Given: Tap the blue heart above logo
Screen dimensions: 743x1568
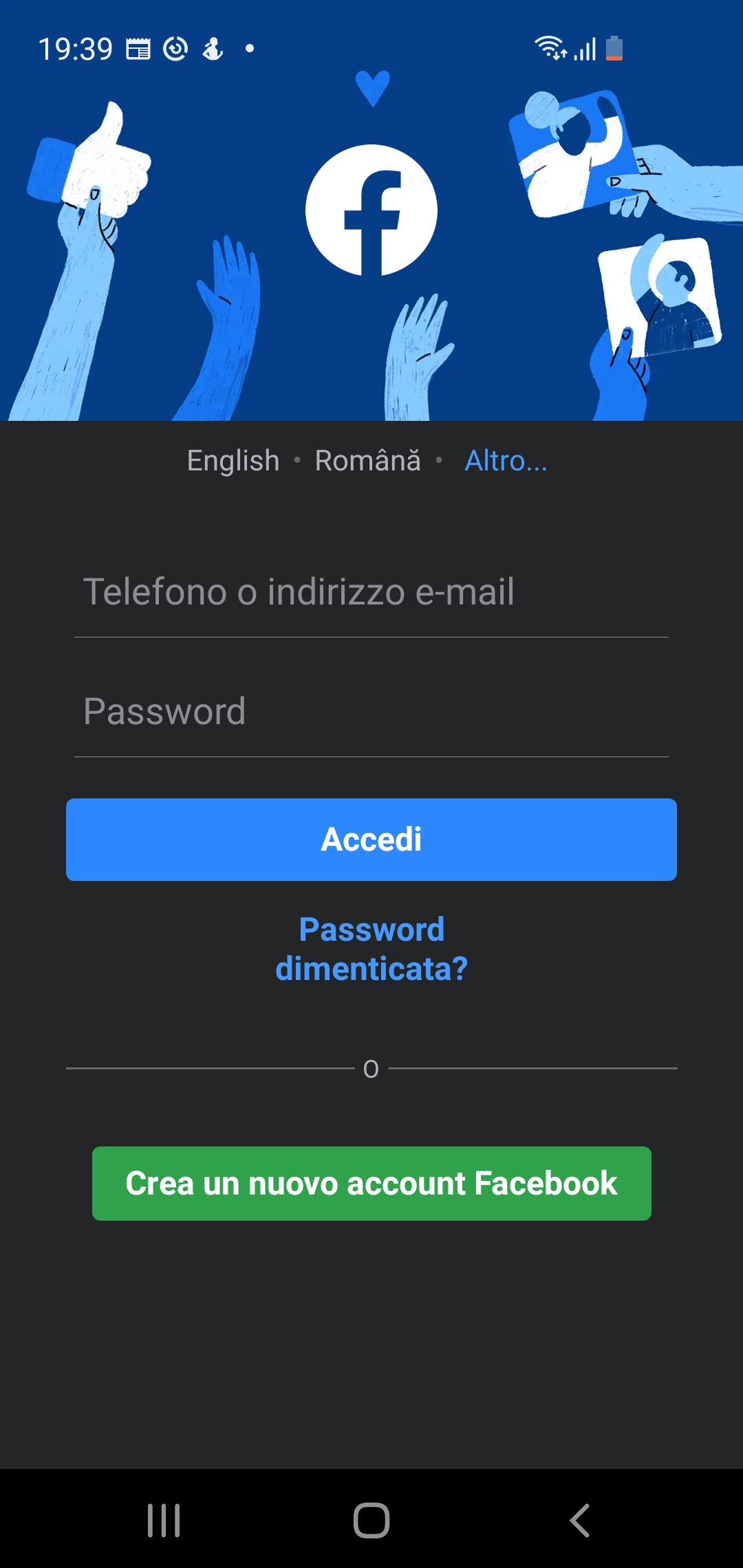Looking at the screenshot, I should (373, 89).
